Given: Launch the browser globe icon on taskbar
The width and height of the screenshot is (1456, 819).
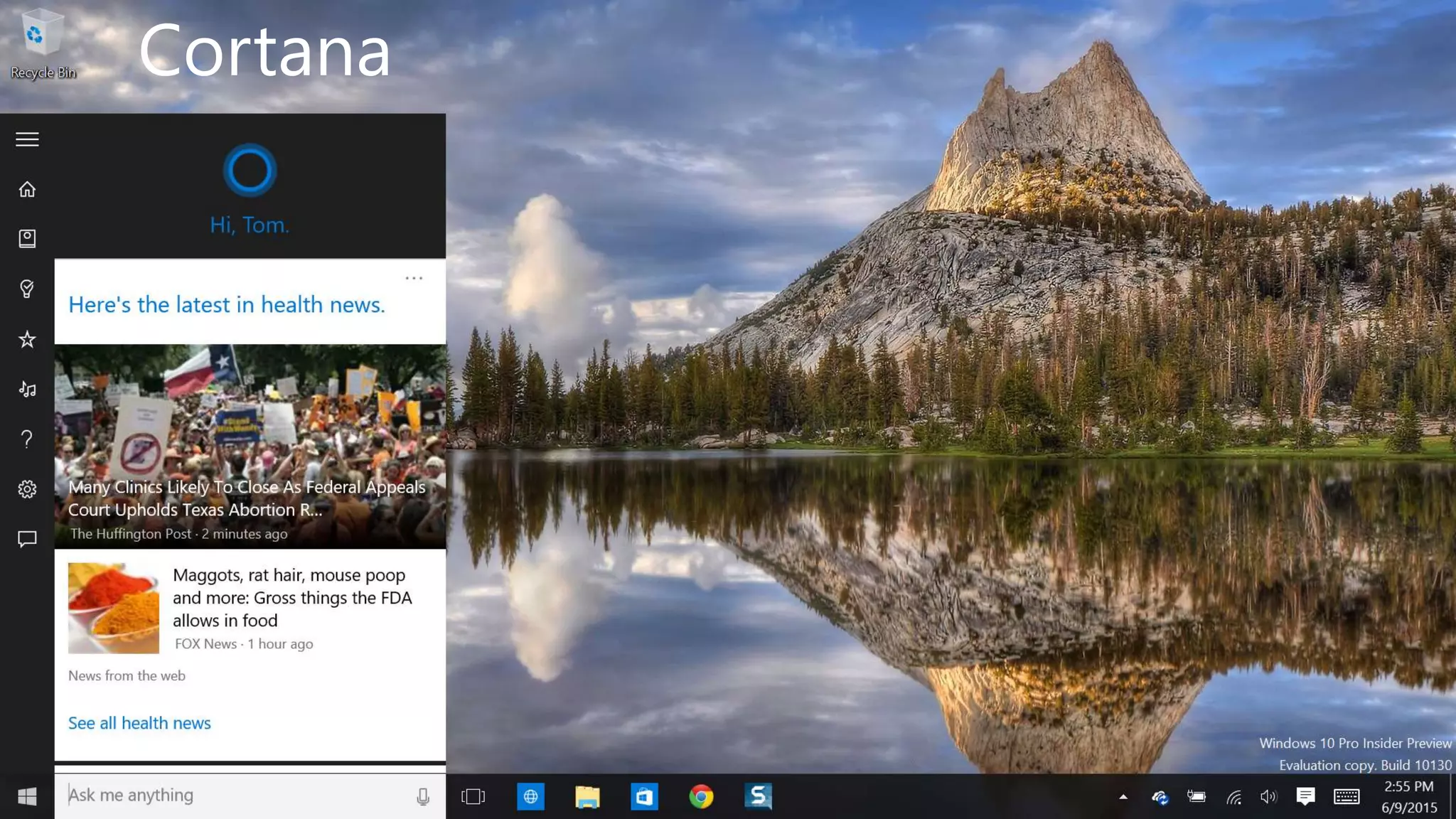Looking at the screenshot, I should [x=530, y=796].
